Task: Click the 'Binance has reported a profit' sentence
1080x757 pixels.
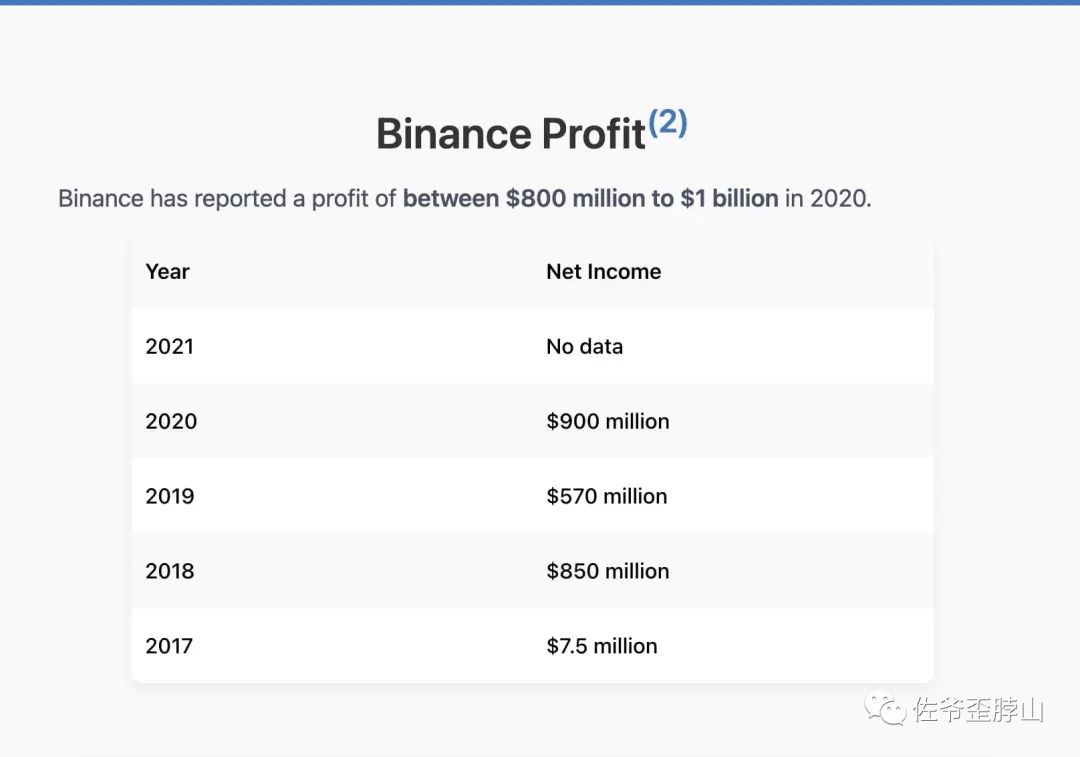Action: pos(229,199)
